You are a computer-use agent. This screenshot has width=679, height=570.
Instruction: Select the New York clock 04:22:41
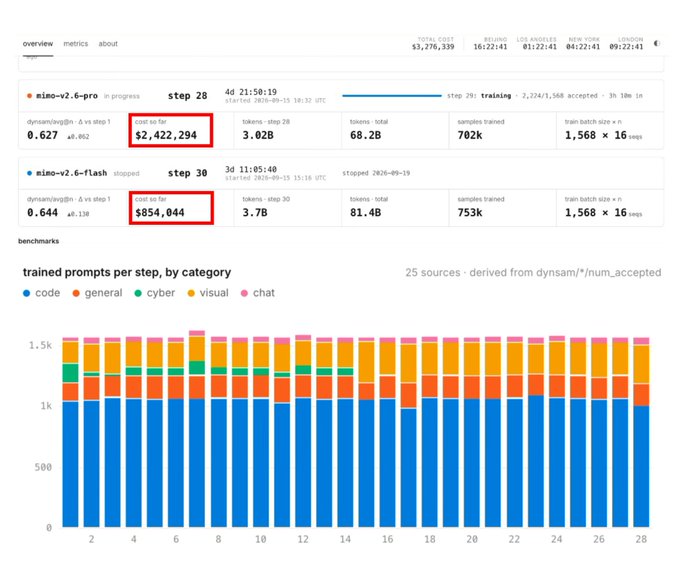coord(583,47)
